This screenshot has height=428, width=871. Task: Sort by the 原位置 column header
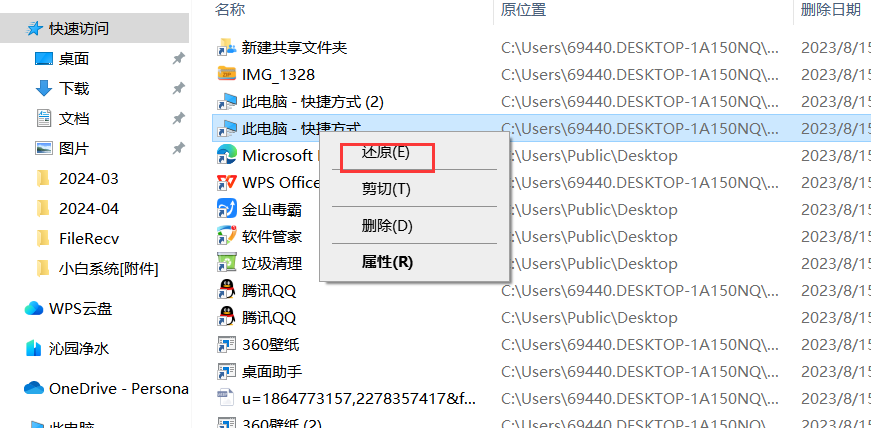pyautogui.click(x=523, y=9)
